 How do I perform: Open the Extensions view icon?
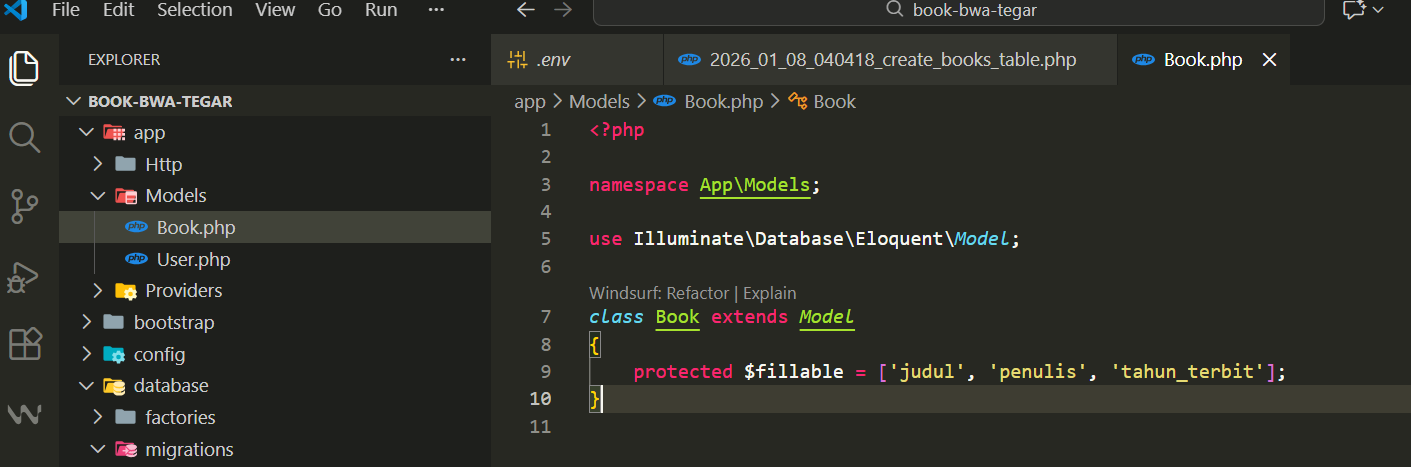(x=24, y=344)
